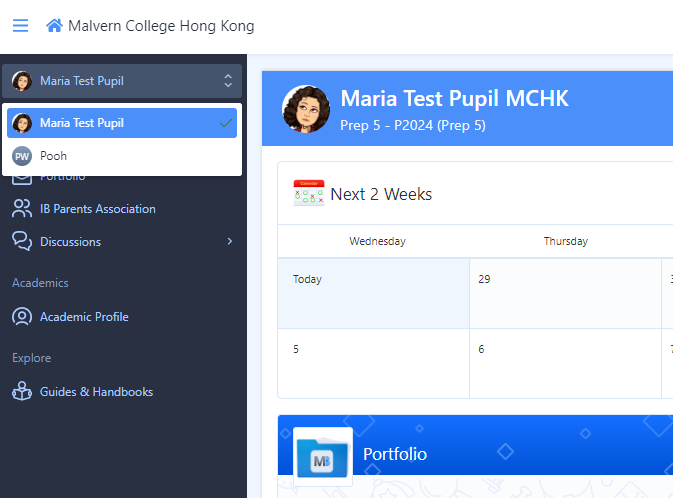
Task: Select the calendar cell for the 29th
Action: coord(565,294)
